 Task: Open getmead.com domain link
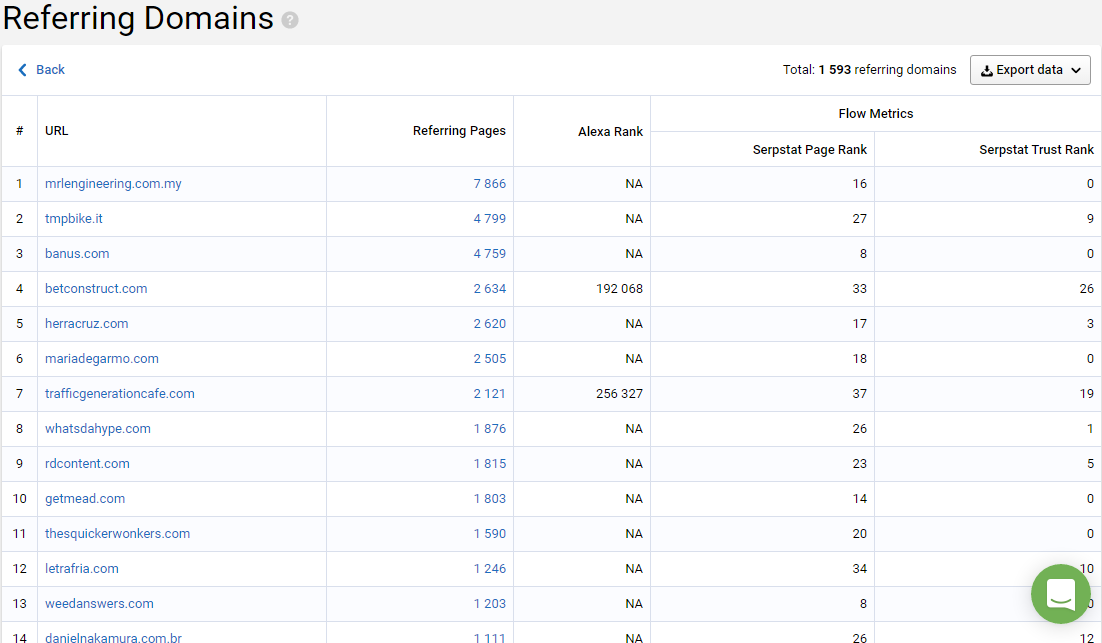[x=85, y=499]
